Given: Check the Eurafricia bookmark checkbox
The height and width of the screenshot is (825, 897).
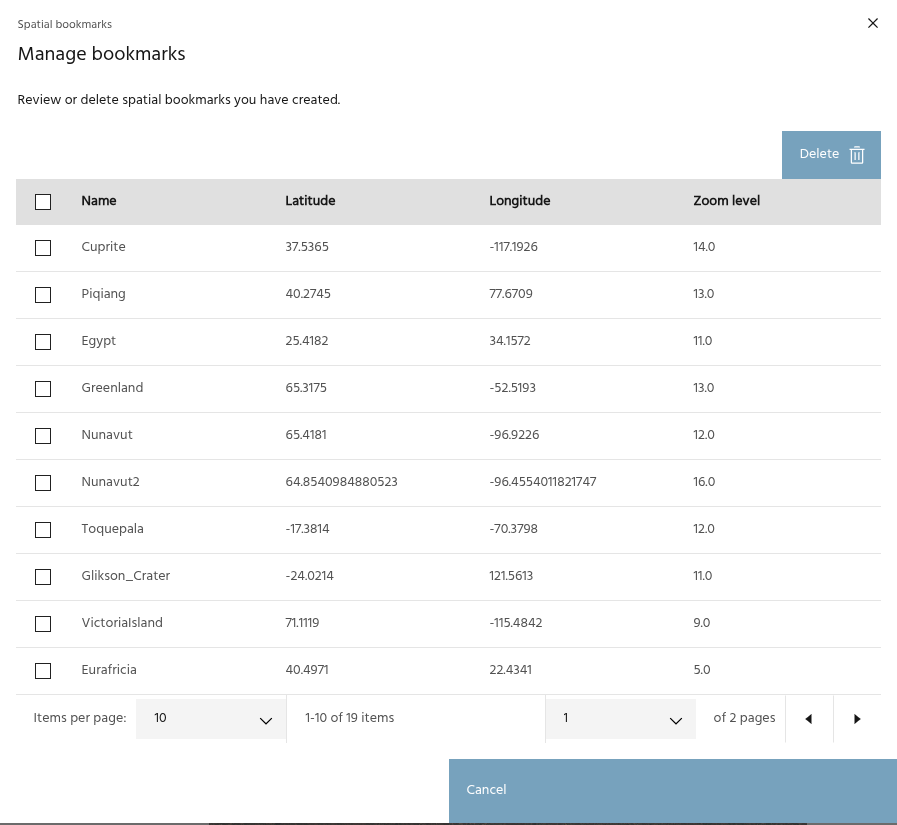Looking at the screenshot, I should coord(43,671).
